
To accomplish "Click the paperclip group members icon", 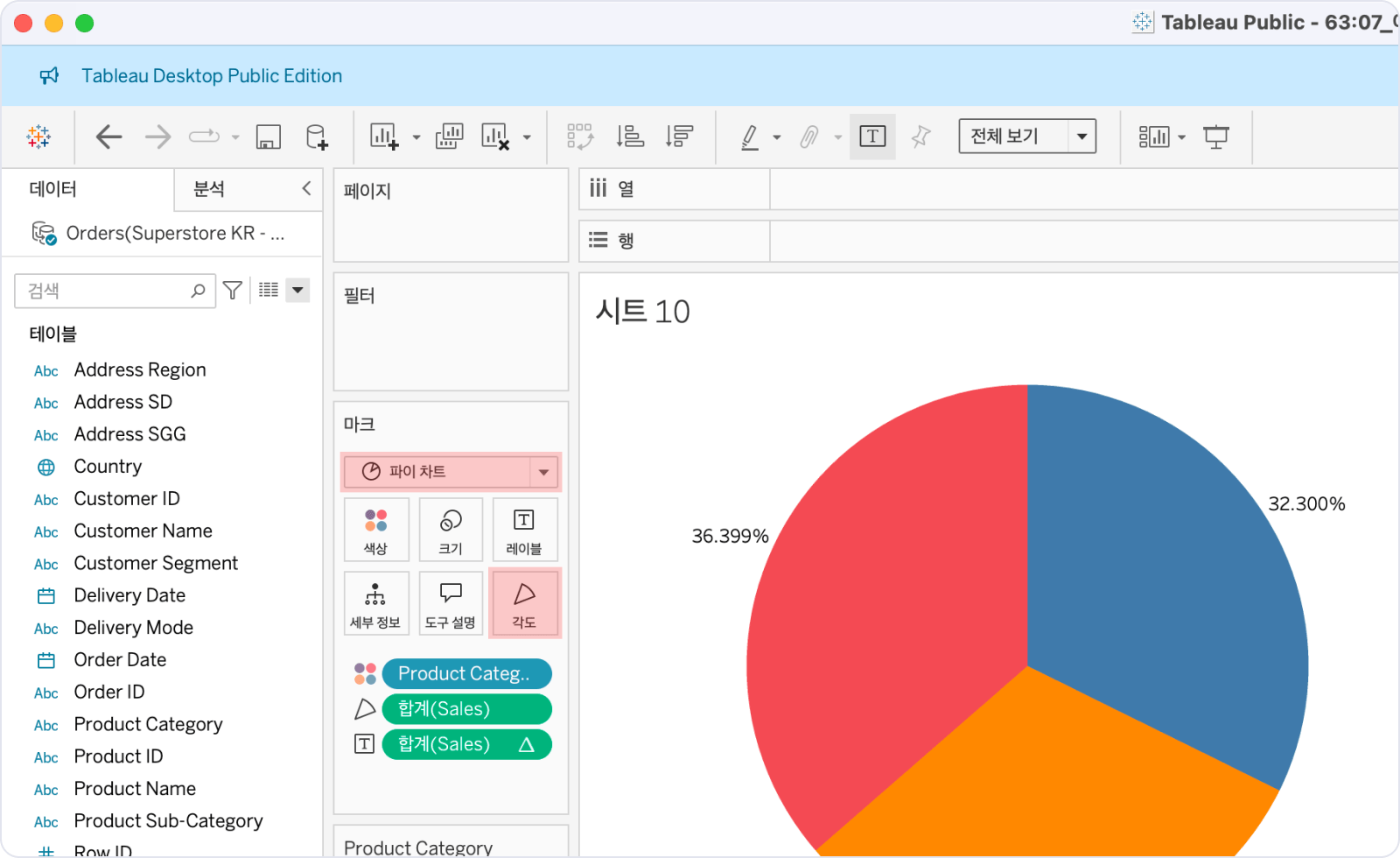I will coord(809,137).
